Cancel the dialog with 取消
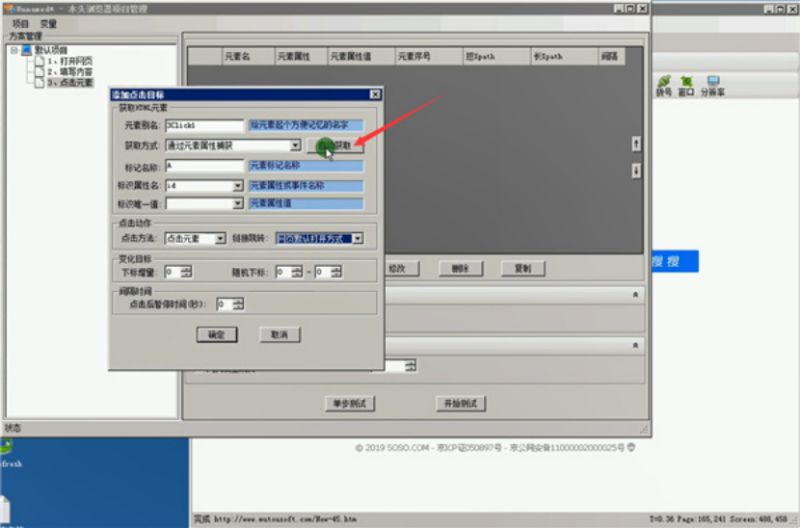Viewport: 800px width, 528px height. (280, 335)
